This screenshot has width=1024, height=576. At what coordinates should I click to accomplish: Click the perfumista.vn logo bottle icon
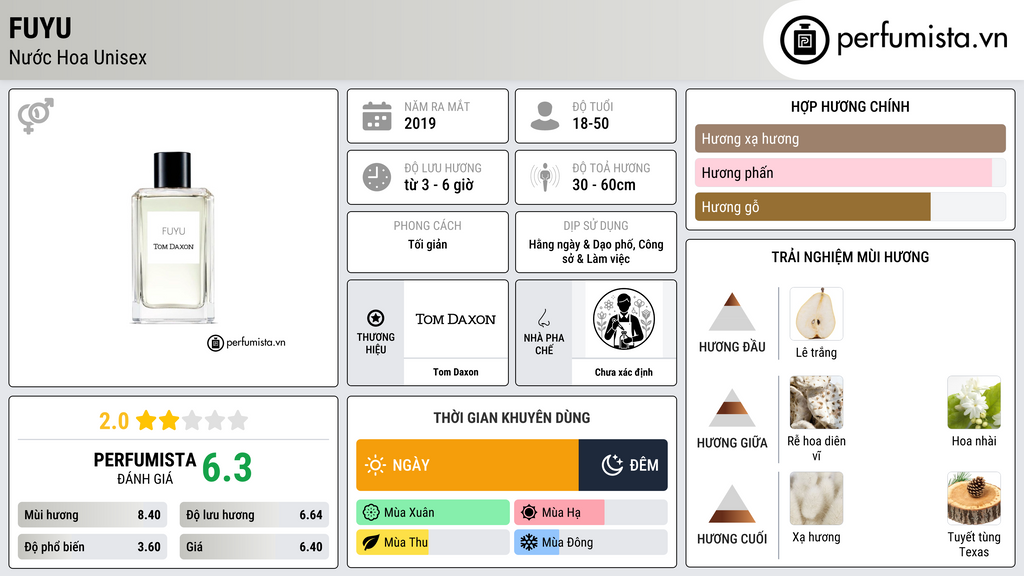point(804,40)
